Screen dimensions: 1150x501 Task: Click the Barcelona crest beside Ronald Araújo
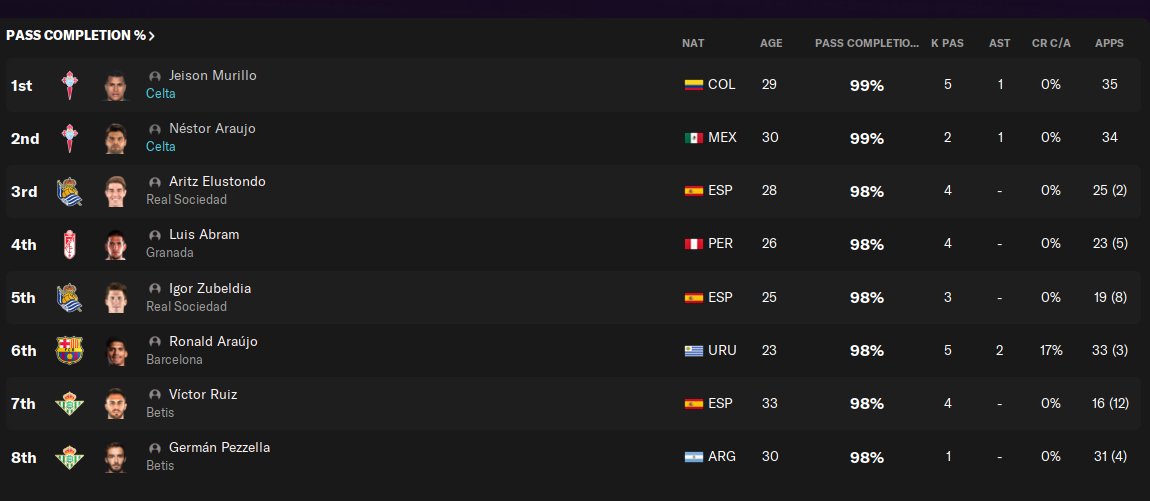70,351
